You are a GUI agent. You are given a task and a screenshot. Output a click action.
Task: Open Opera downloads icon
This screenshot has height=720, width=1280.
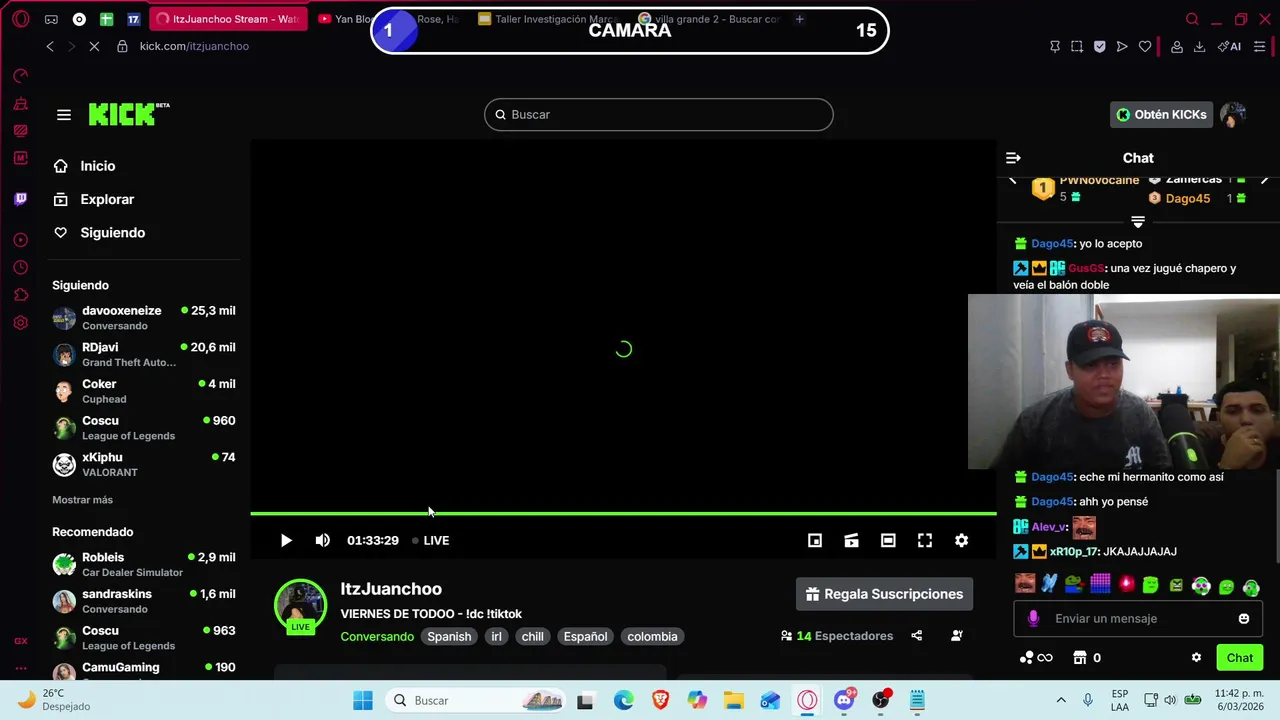point(1199,46)
